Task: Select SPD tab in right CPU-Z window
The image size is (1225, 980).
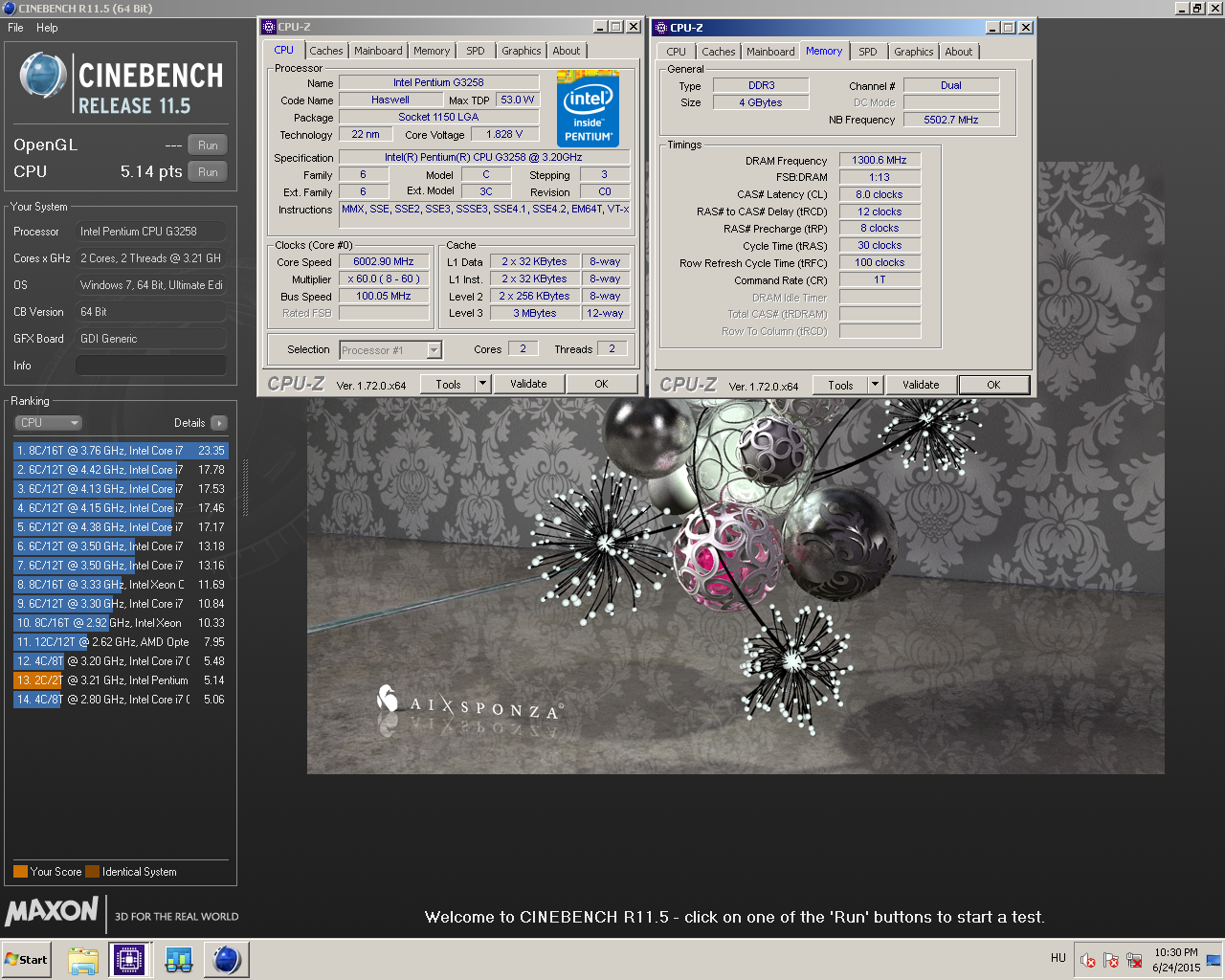Action: coord(868,52)
